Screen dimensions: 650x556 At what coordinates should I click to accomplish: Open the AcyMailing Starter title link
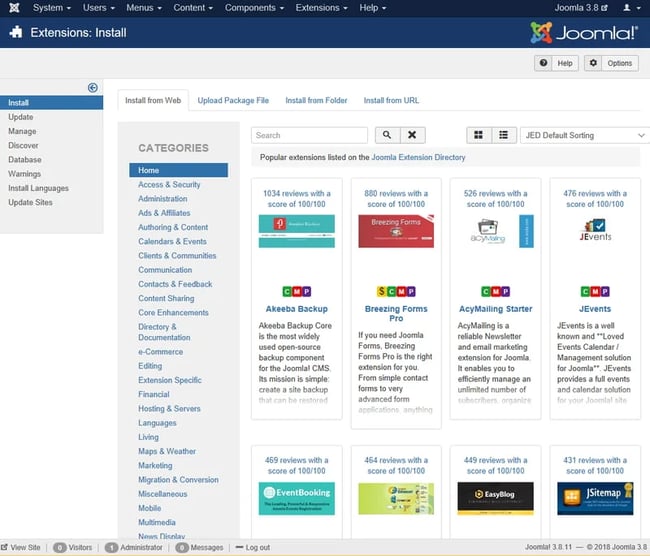[495, 309]
